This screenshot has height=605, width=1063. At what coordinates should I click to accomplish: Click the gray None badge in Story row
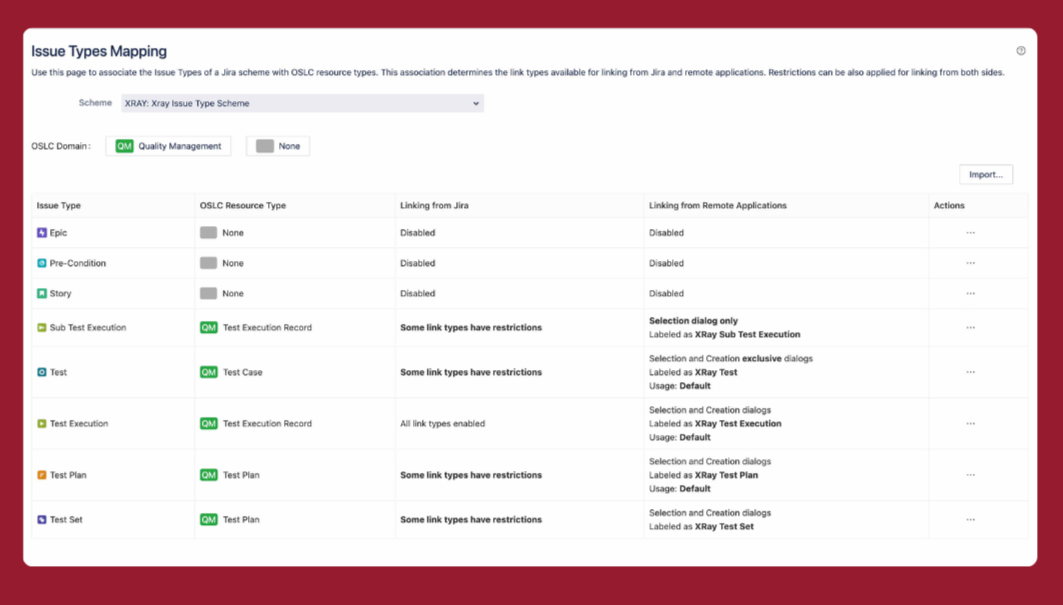pos(208,294)
